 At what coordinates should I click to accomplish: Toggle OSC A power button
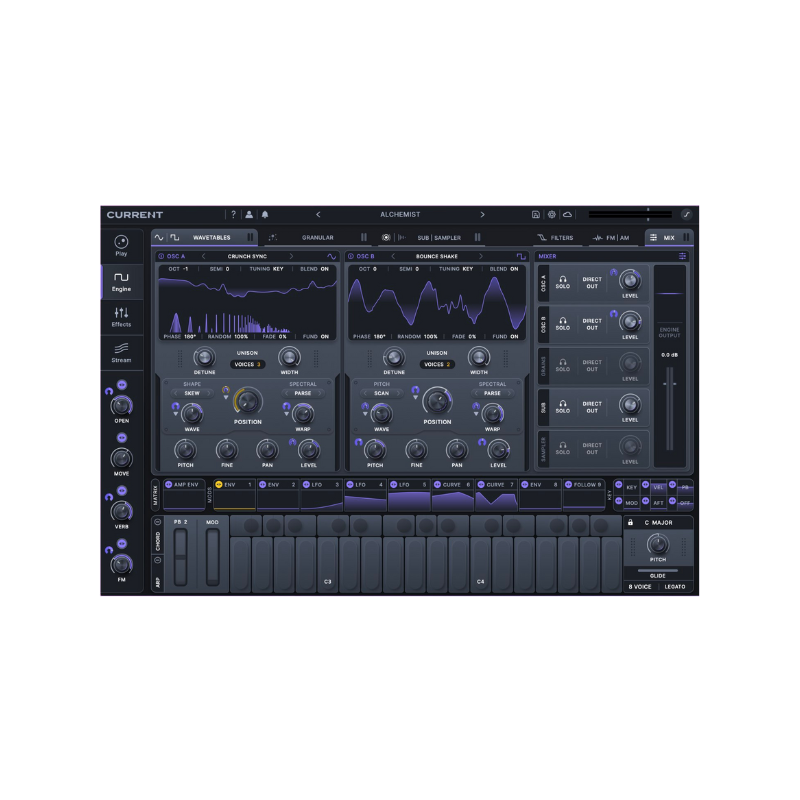(161, 256)
